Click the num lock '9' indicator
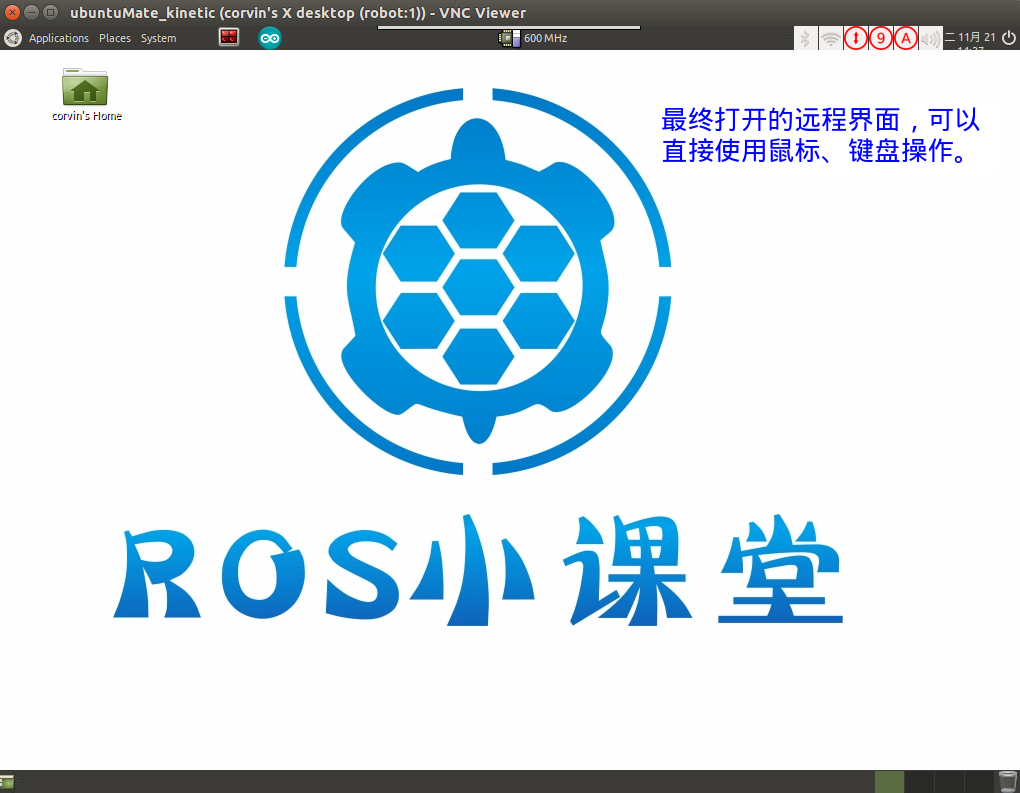1020x793 pixels. pyautogui.click(x=880, y=38)
